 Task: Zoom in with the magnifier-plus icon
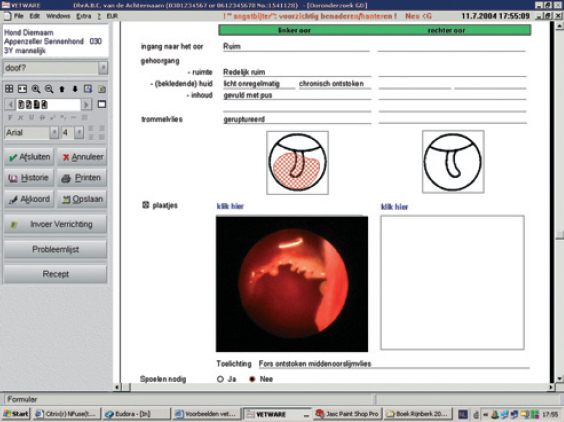click(36, 89)
